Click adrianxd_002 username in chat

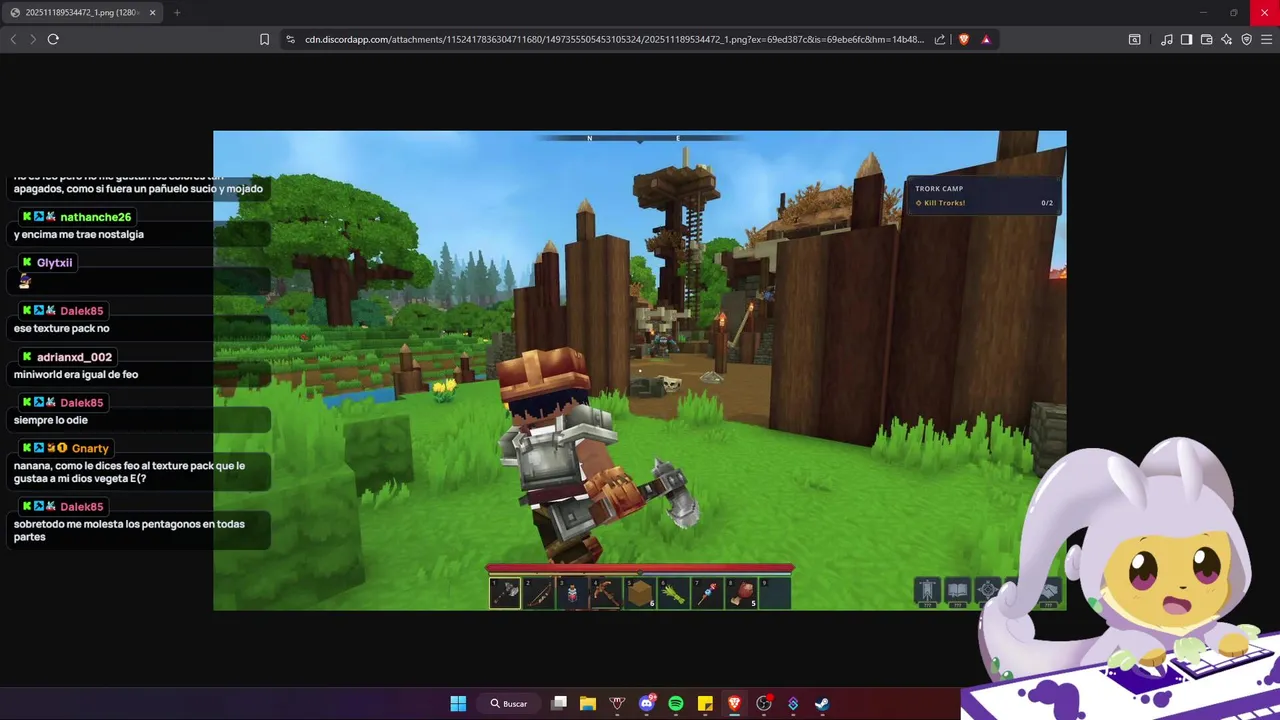74,357
